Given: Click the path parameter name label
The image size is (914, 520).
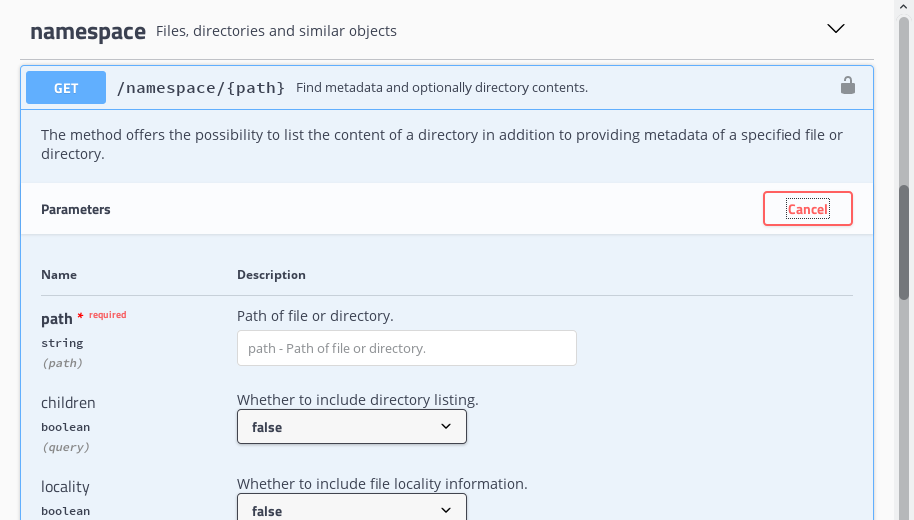Looking at the screenshot, I should pyautogui.click(x=57, y=319).
